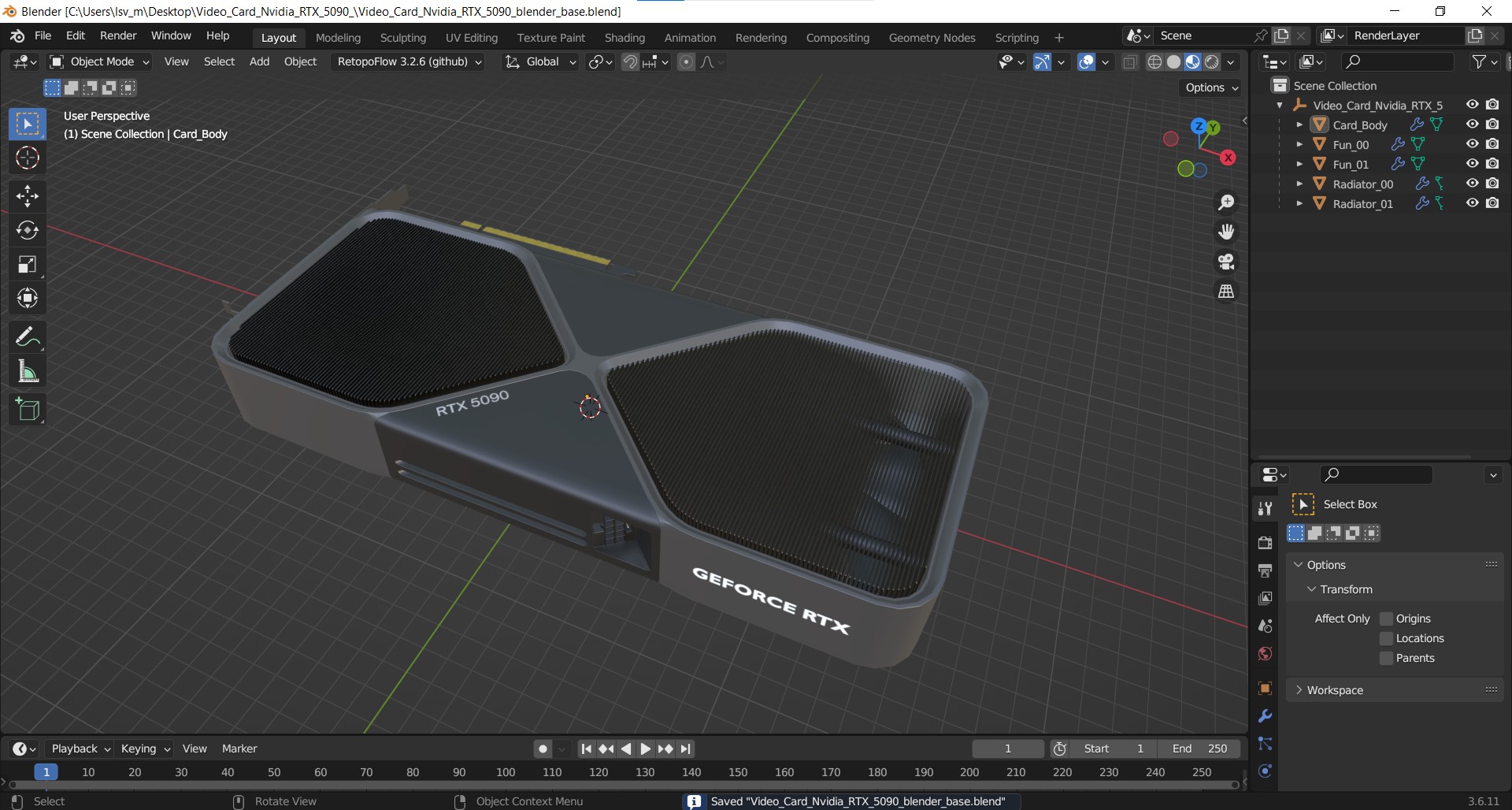Select the Annotate tool
This screenshot has height=810, width=1512.
coord(28,337)
